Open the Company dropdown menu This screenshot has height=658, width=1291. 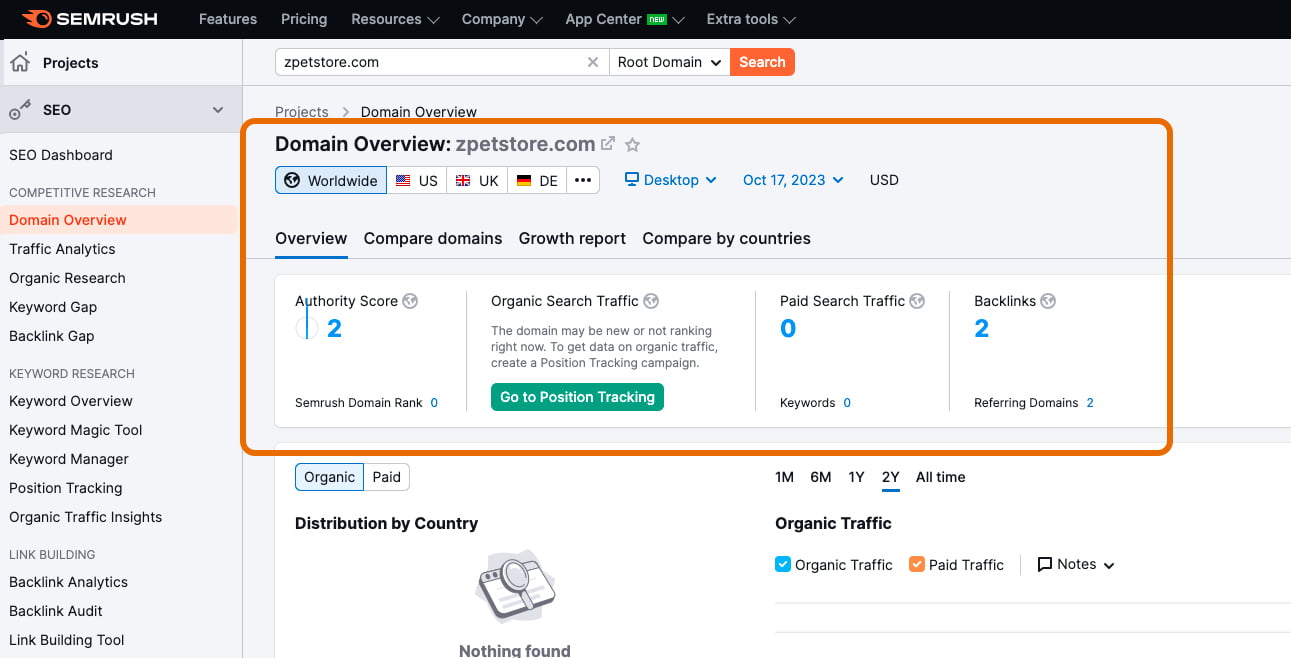point(502,19)
